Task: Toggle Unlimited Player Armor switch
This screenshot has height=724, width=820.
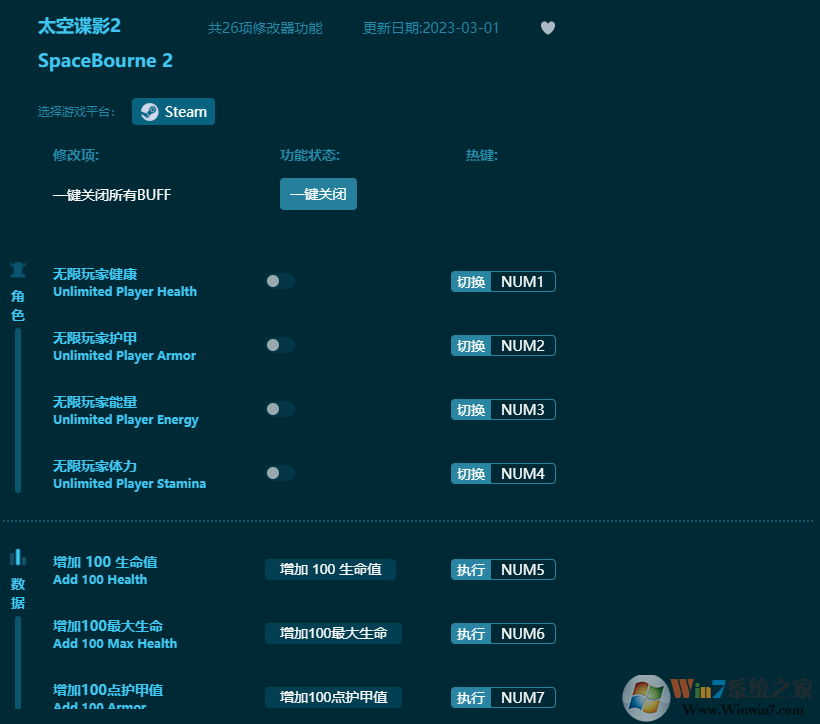Action: click(279, 345)
